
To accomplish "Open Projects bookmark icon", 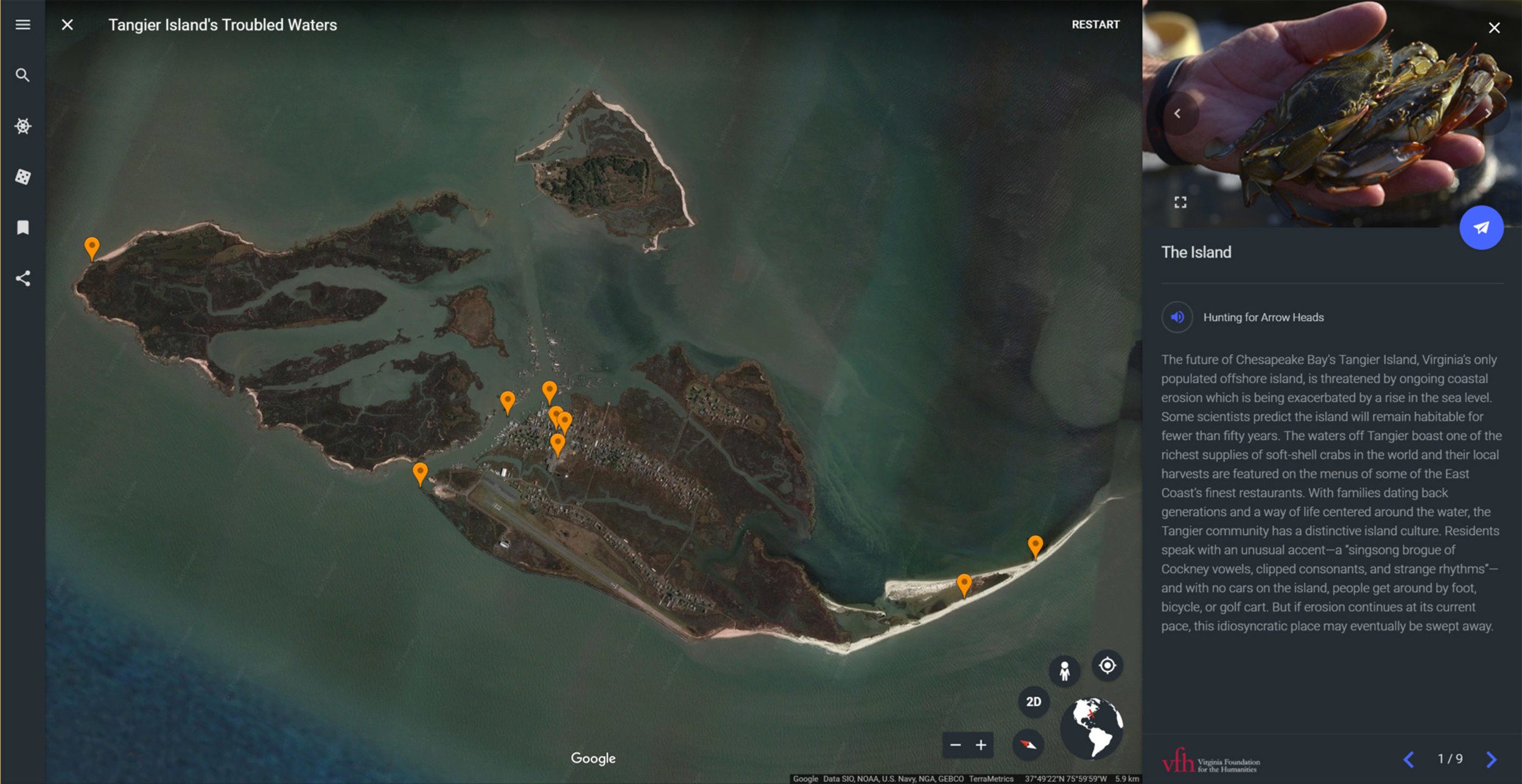I will (23, 228).
